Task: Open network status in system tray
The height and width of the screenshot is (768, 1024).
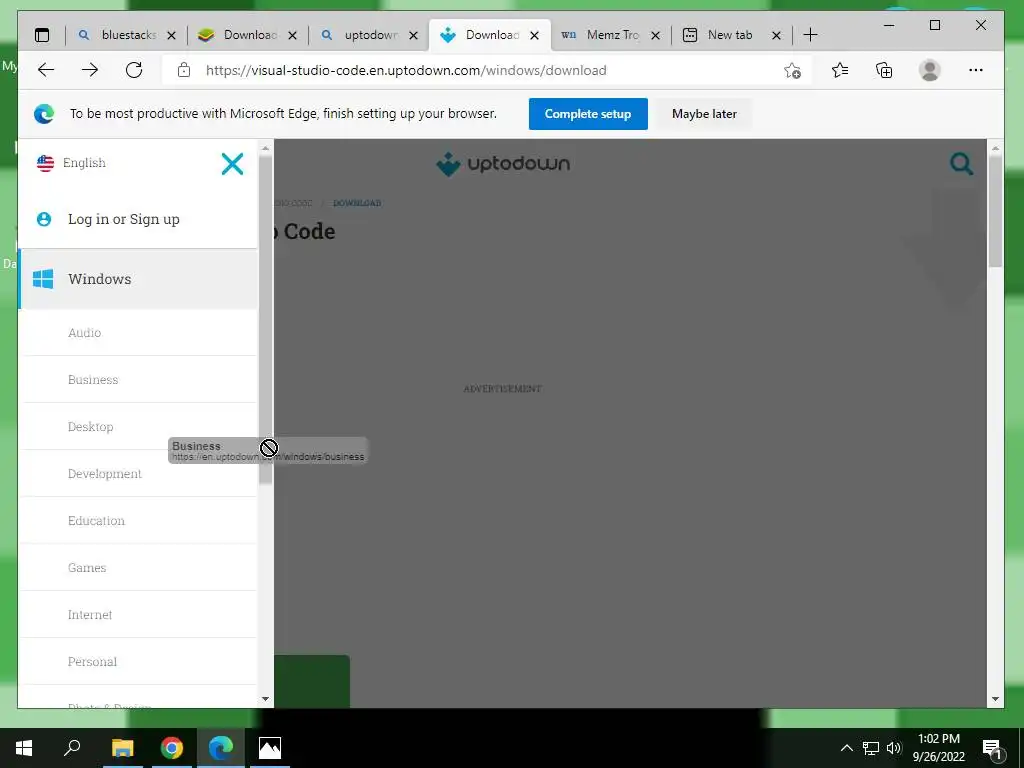Action: tap(871, 748)
